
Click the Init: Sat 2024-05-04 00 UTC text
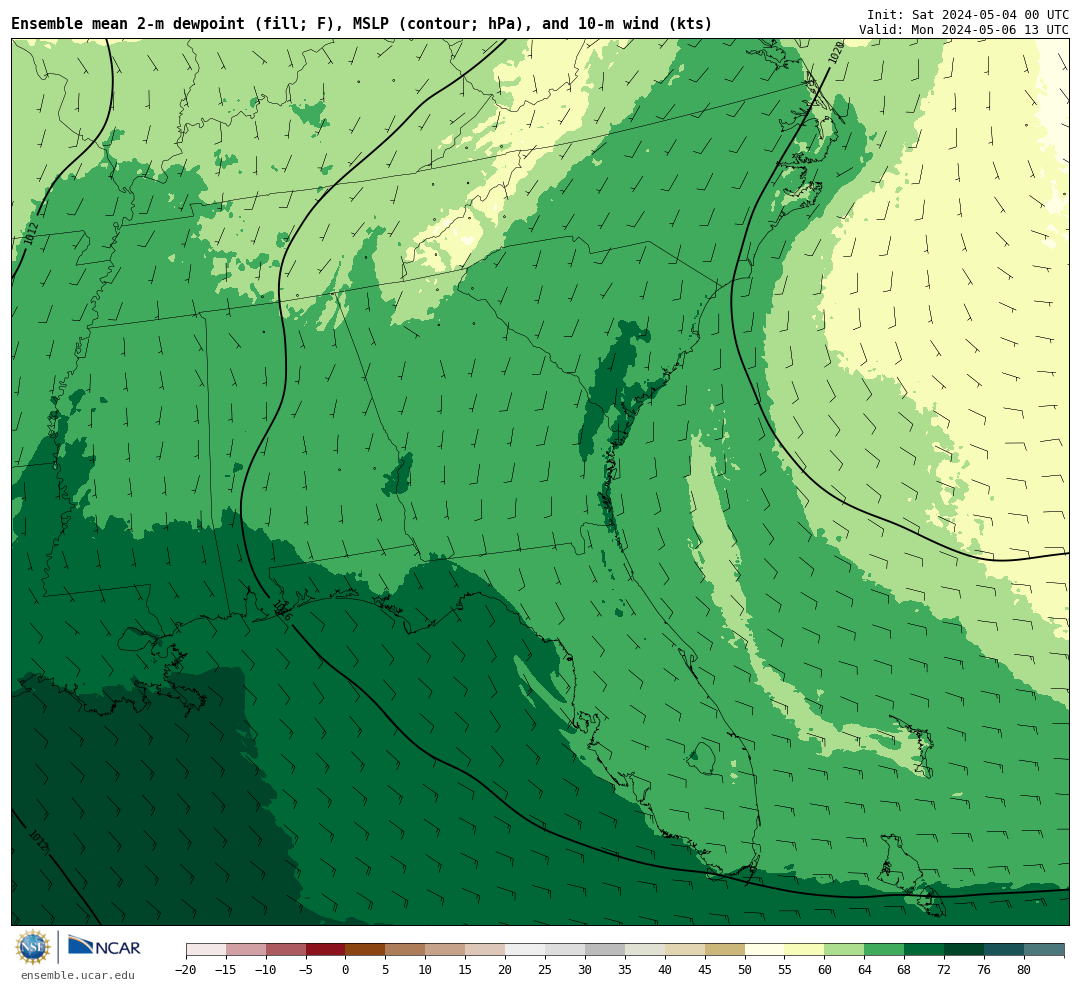click(968, 14)
